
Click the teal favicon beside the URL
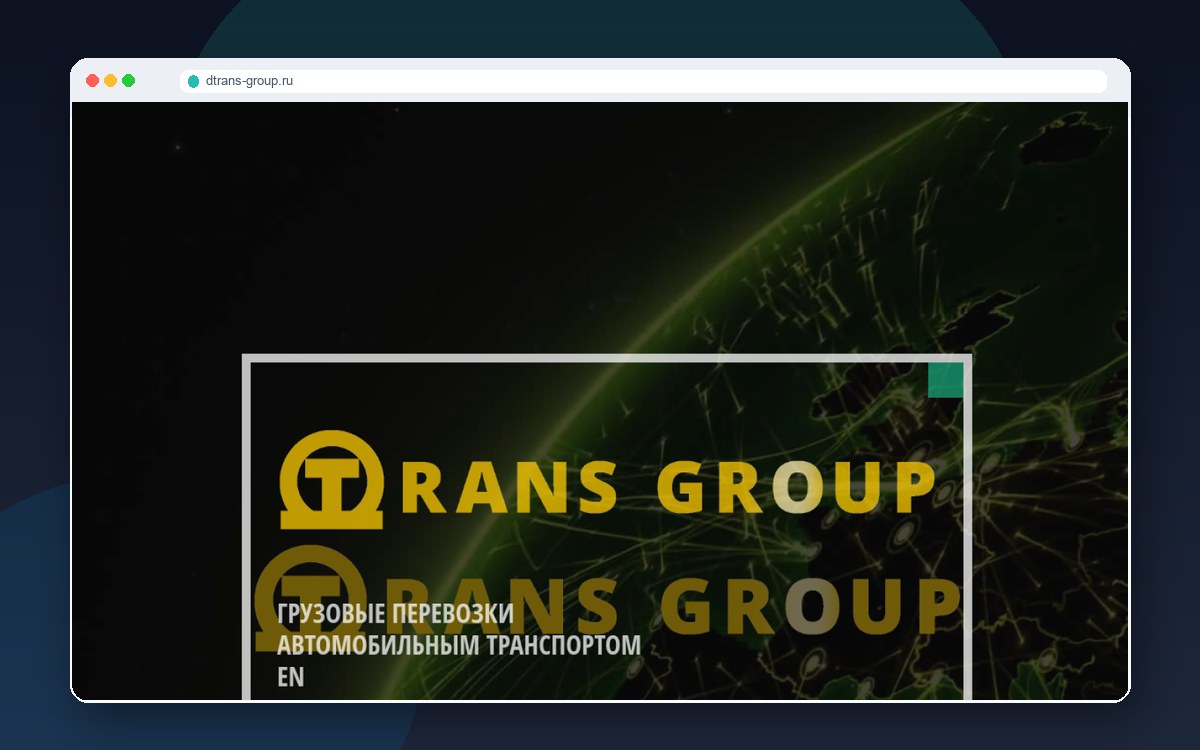click(x=194, y=81)
